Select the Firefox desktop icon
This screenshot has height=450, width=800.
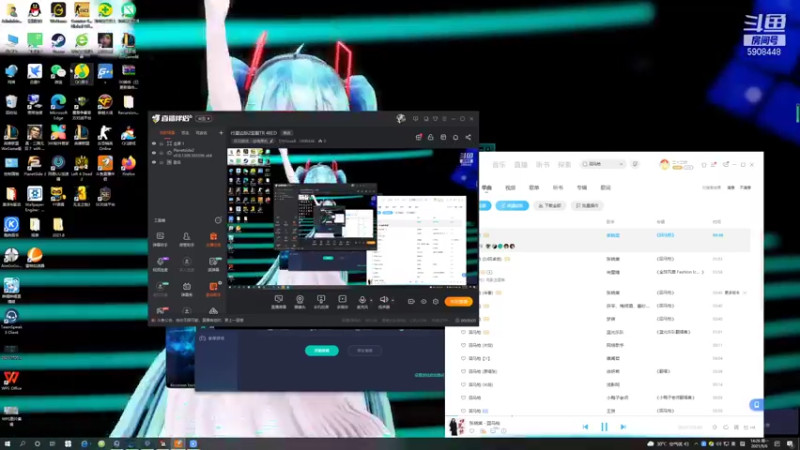coord(129,163)
